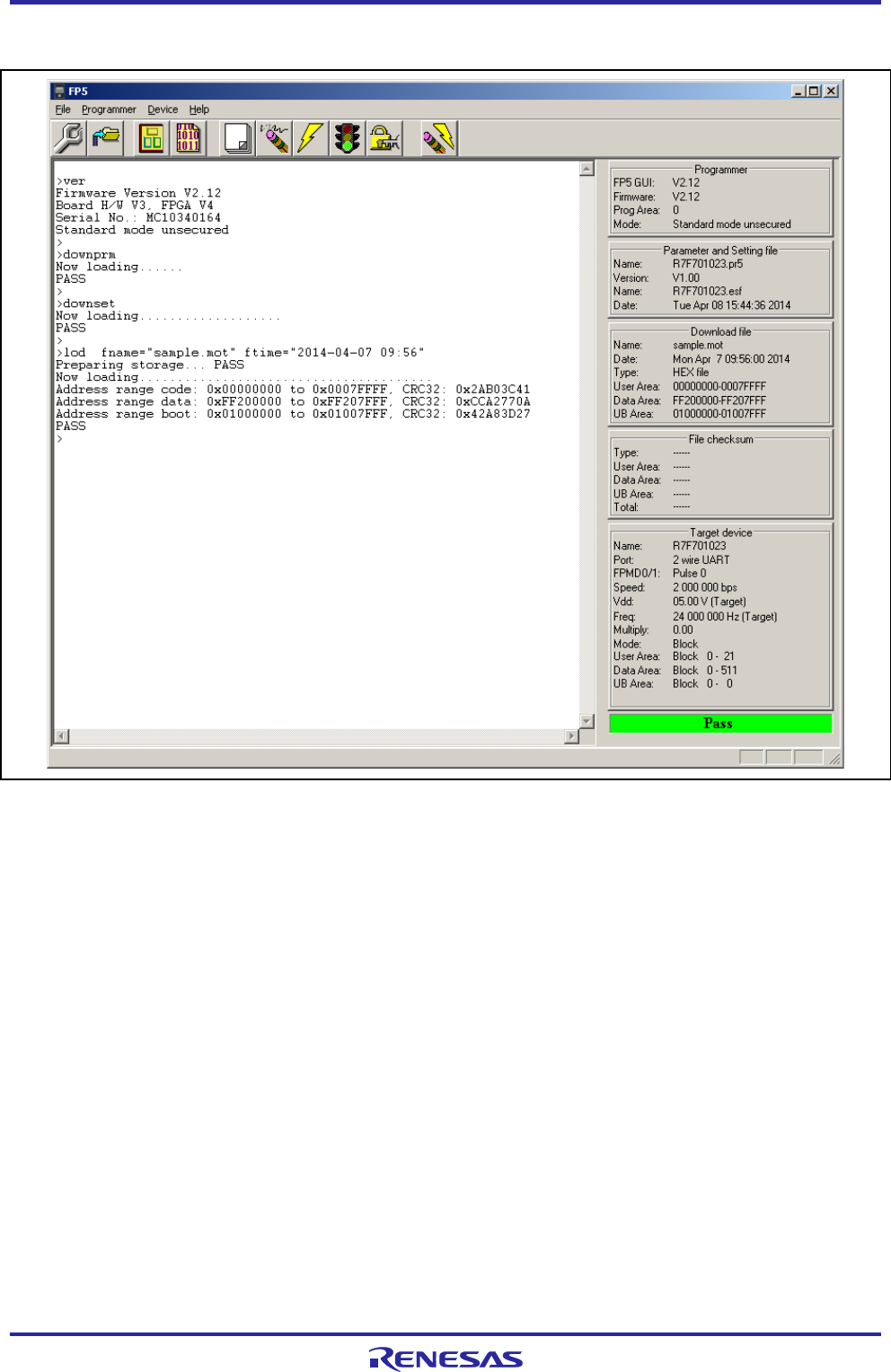891x1372 pixels.
Task: Click the lod fname="sample.mot" command line
Action: click(240, 352)
